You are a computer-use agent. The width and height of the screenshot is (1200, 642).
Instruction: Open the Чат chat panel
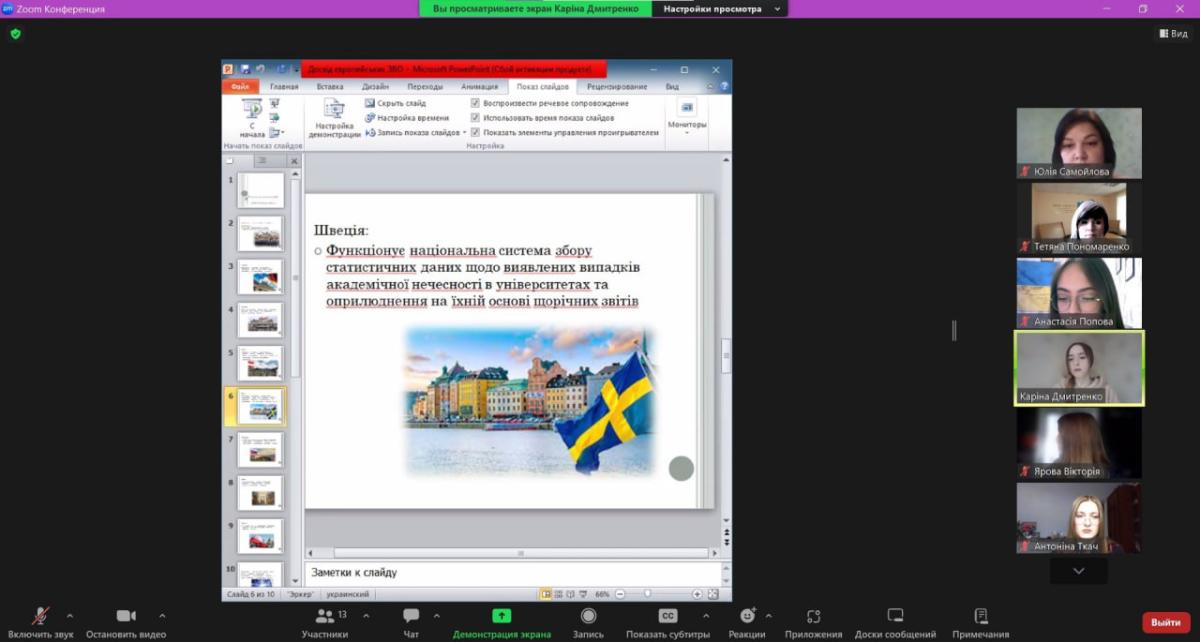[411, 616]
